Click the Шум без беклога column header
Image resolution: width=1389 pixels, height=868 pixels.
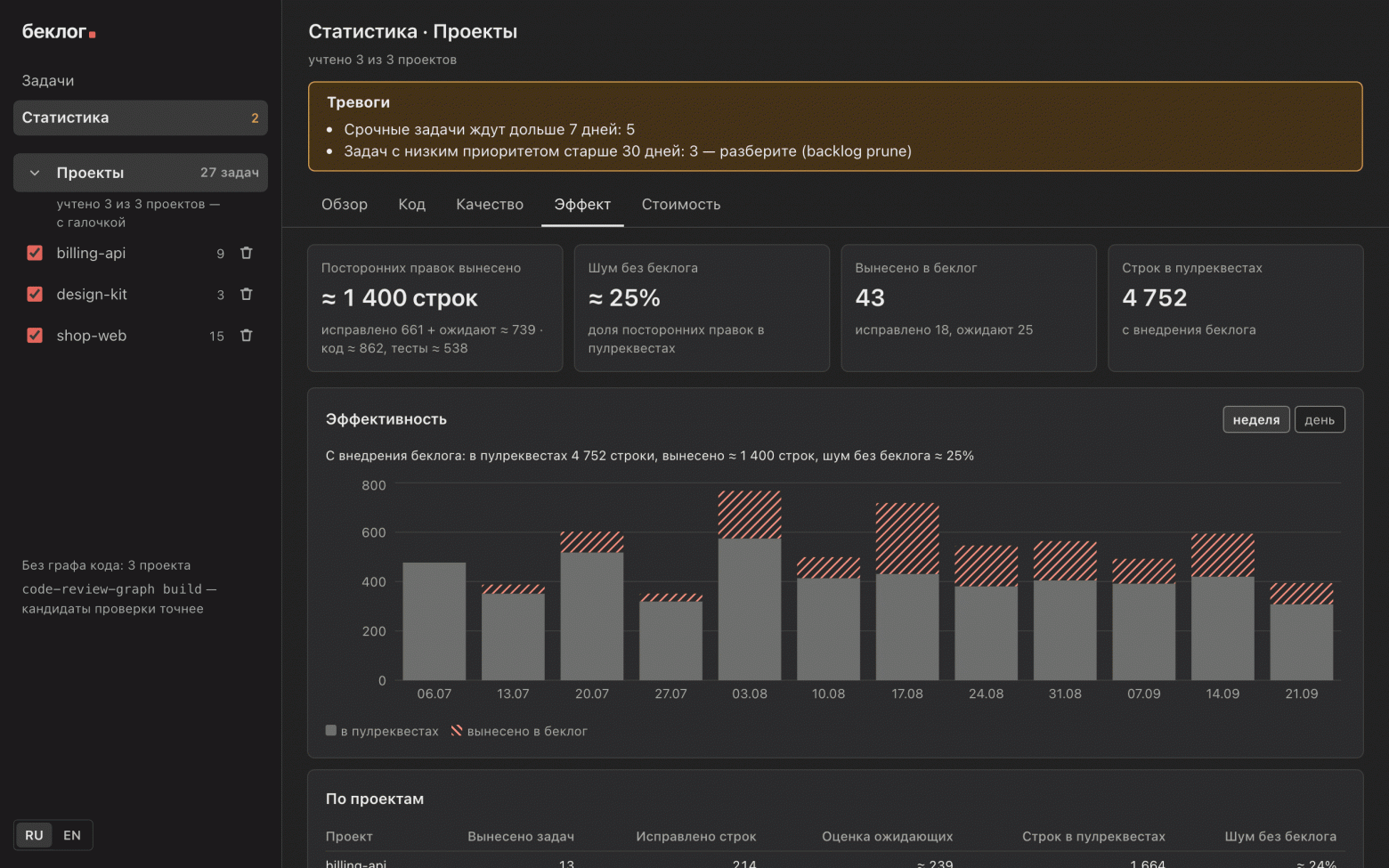1280,837
